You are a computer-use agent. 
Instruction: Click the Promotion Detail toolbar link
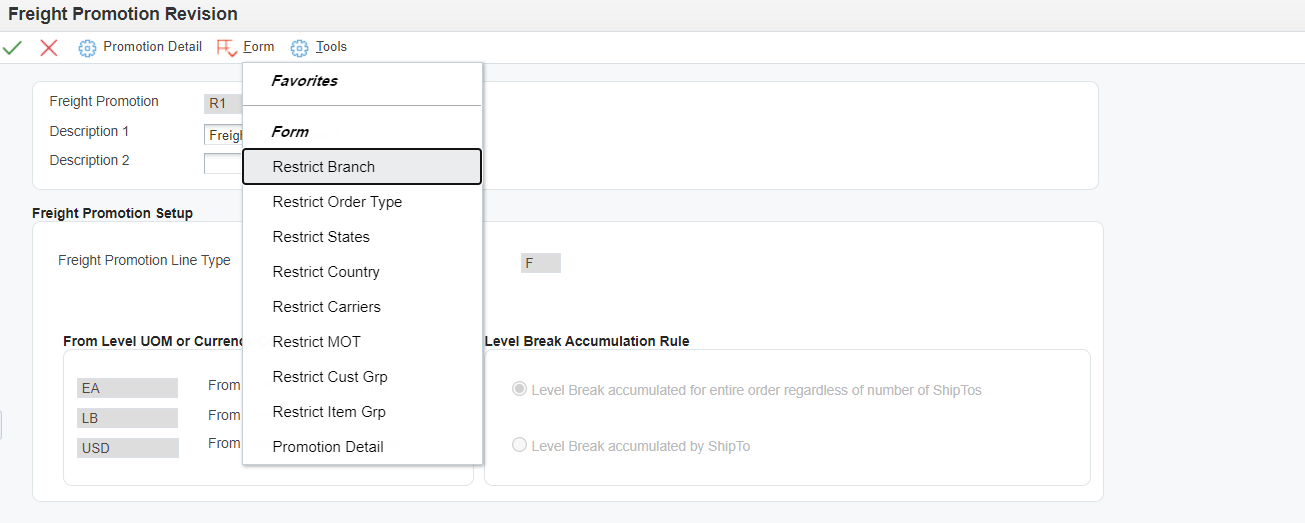coord(152,47)
